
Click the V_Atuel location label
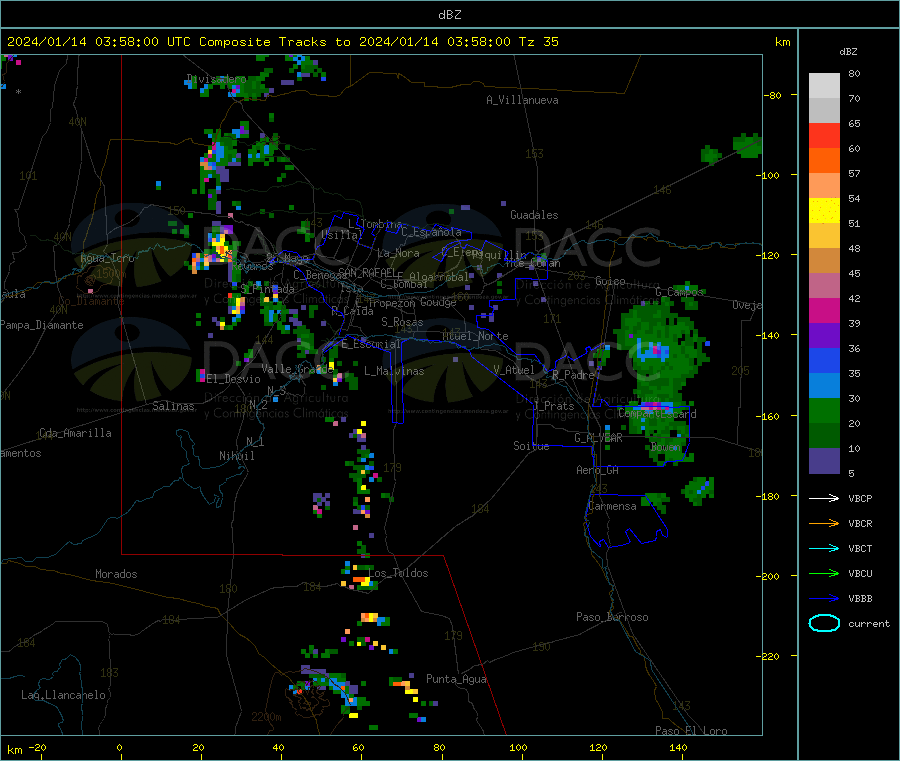514,370
